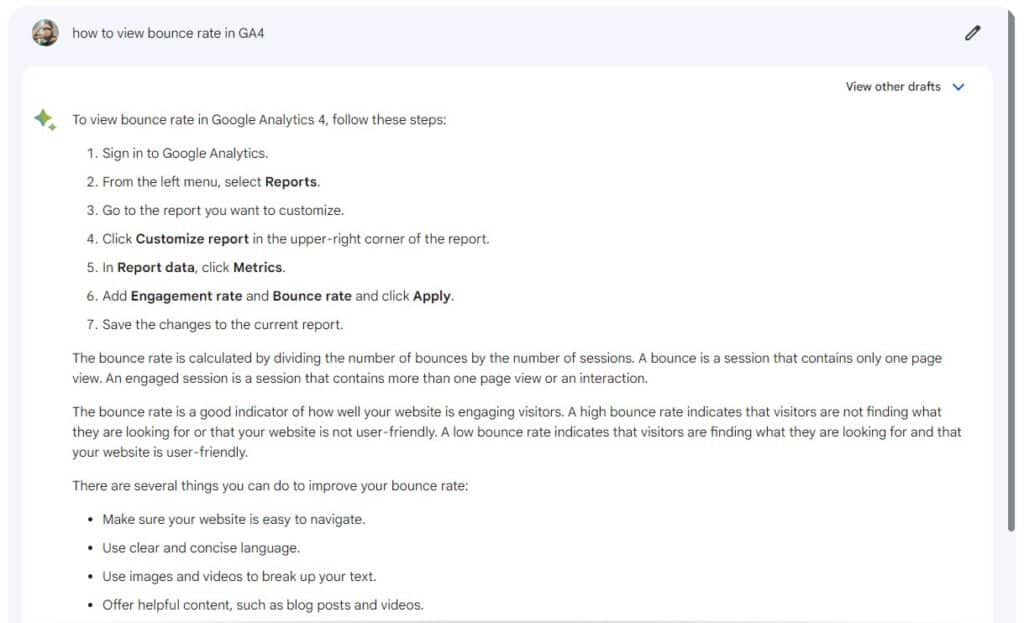Click the bullet about using images and videos
Screen dimensions: 1024x623
click(x=240, y=576)
